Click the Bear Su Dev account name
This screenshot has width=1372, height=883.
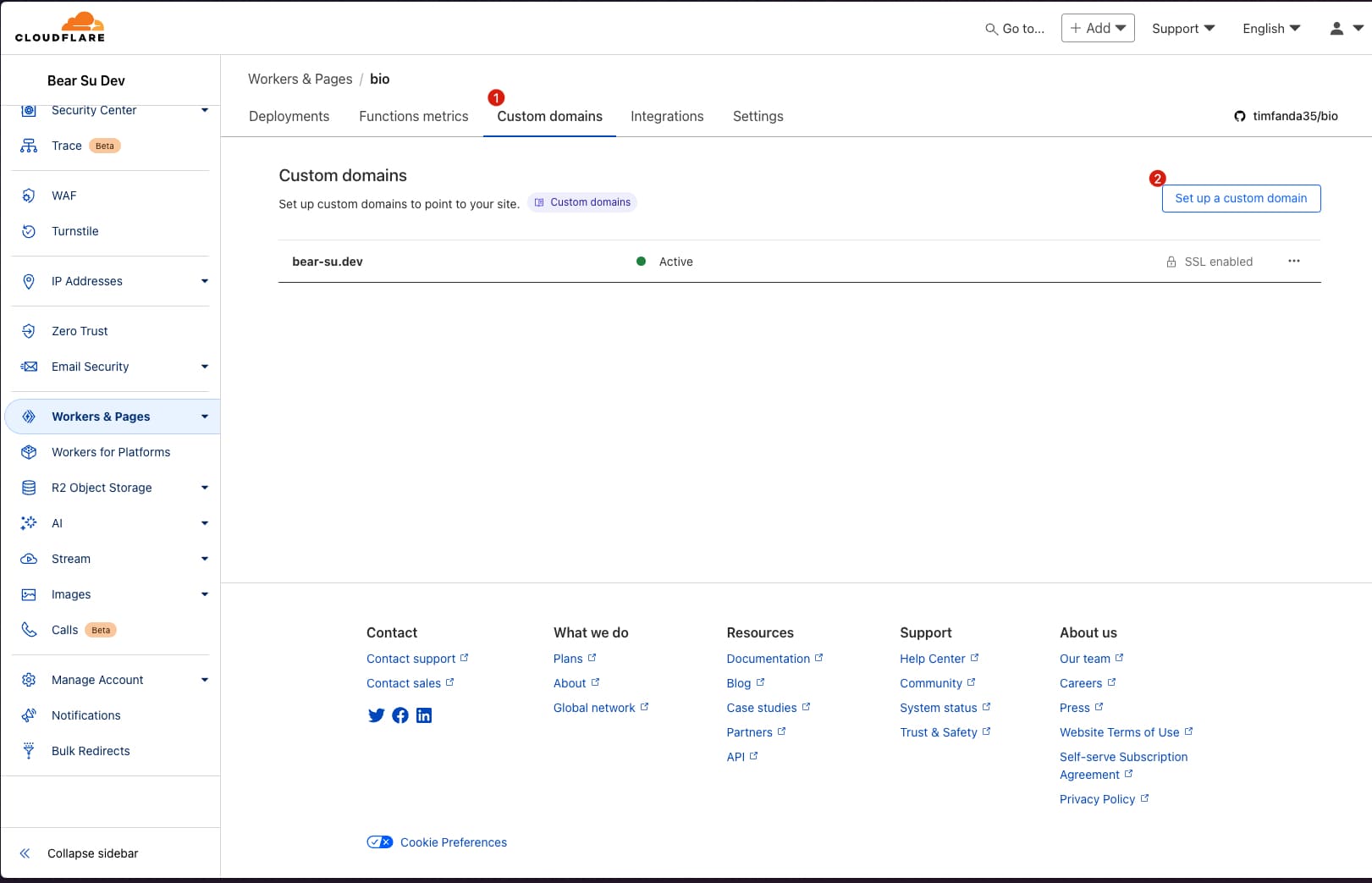click(x=86, y=80)
